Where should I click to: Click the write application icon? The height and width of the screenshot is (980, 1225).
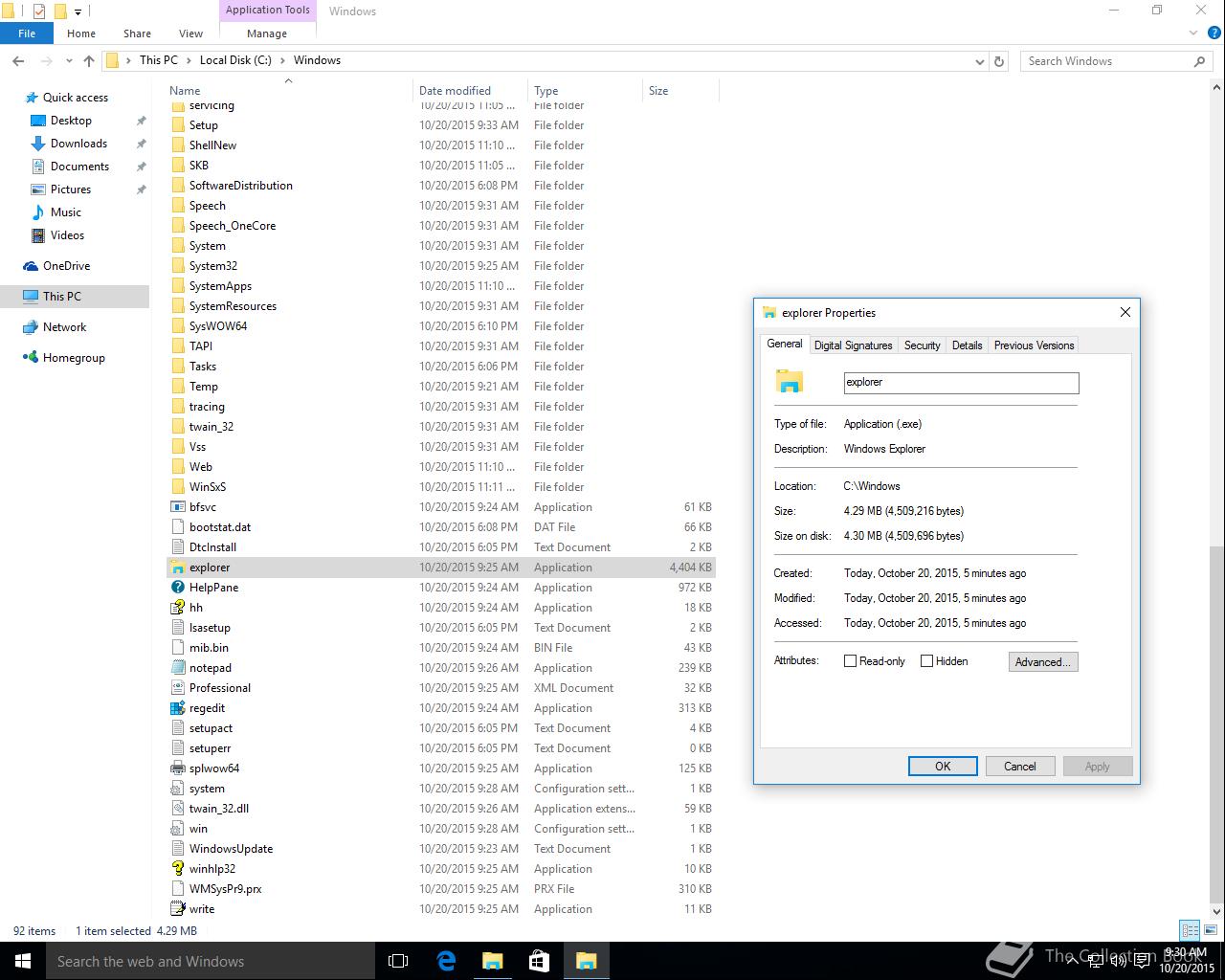tap(177, 909)
